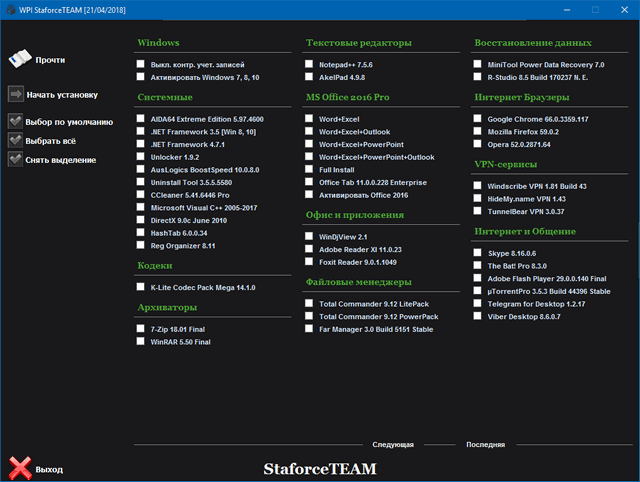Image resolution: width=640 pixels, height=482 pixels.
Task: Check the Notepad++ 7.5.6 option
Action: (x=310, y=62)
